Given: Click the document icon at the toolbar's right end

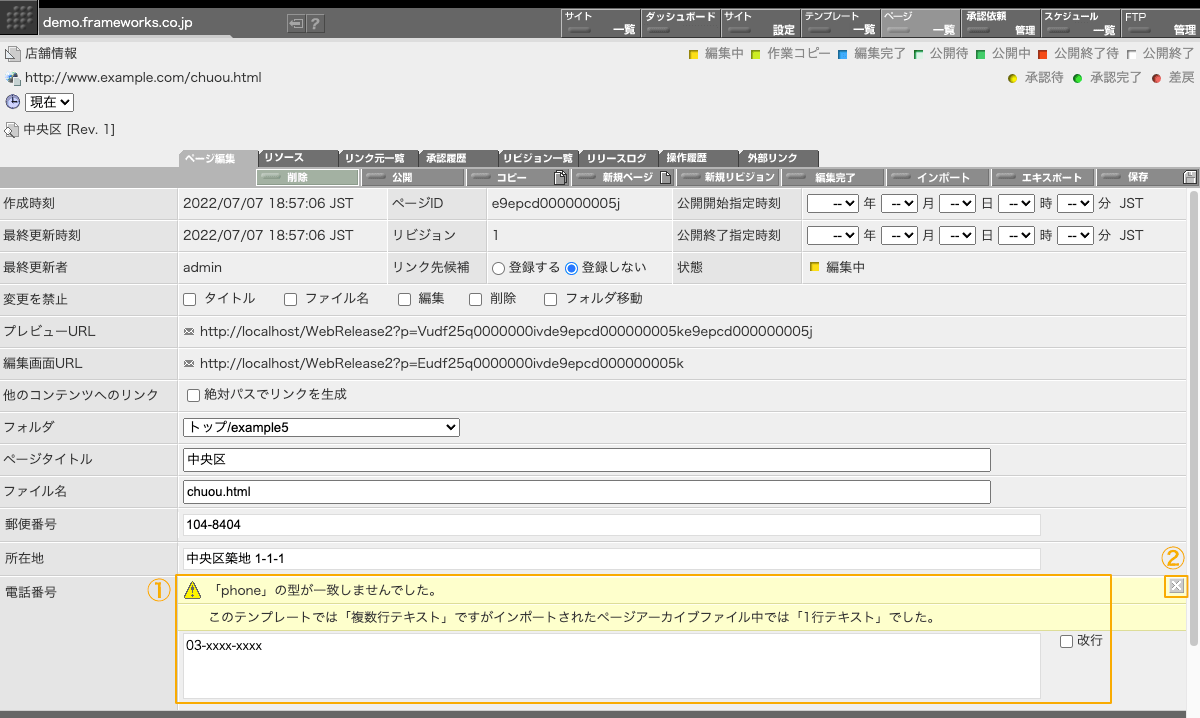Looking at the screenshot, I should 1191,176.
